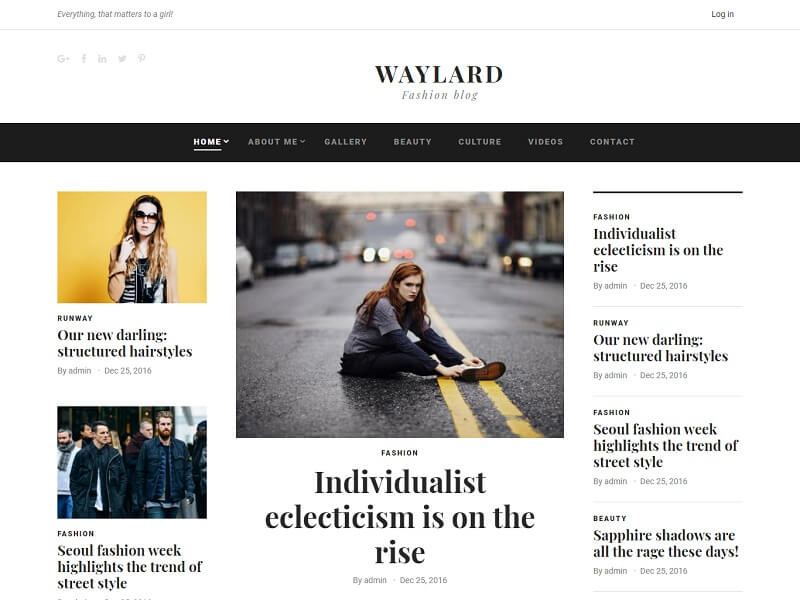The image size is (800, 600).
Task: Open the Gallery menu item
Action: (x=345, y=142)
